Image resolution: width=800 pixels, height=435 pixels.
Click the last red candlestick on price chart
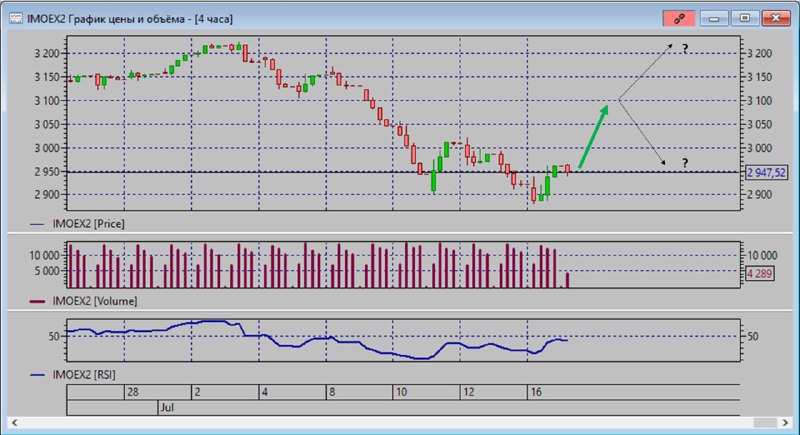(567, 169)
